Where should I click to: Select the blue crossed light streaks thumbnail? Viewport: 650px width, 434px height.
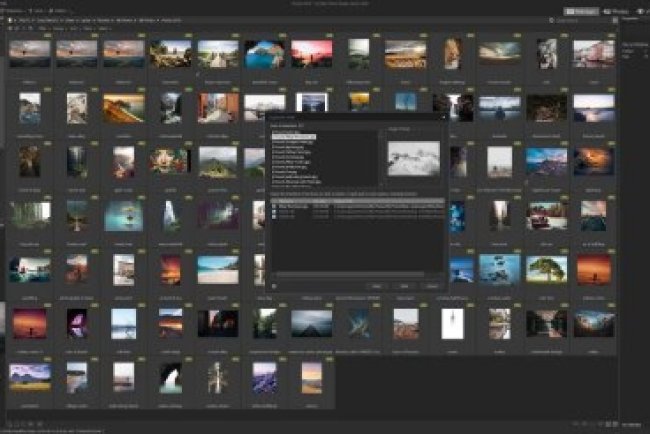[x=359, y=323]
